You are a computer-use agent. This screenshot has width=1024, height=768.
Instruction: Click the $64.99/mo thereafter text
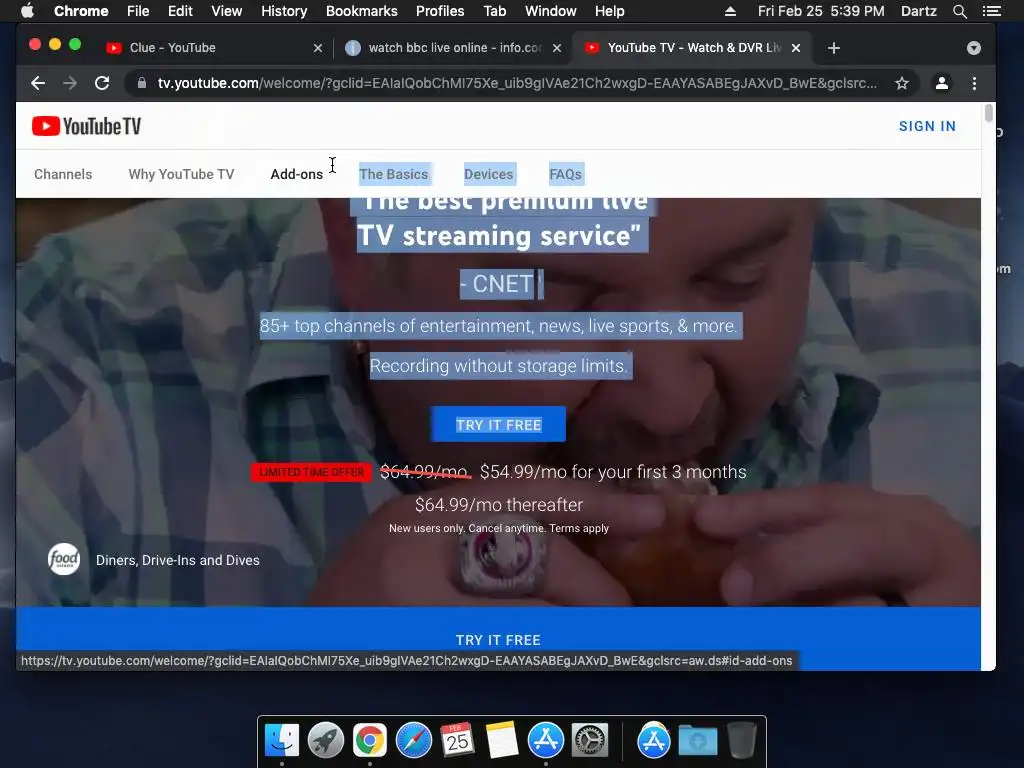click(x=499, y=505)
